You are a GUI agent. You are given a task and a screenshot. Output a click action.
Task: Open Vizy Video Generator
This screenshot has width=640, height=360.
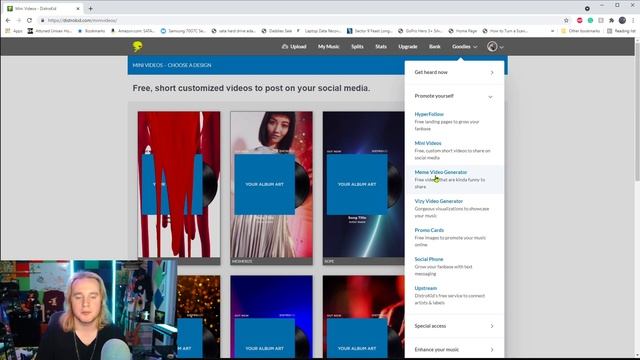point(438,201)
